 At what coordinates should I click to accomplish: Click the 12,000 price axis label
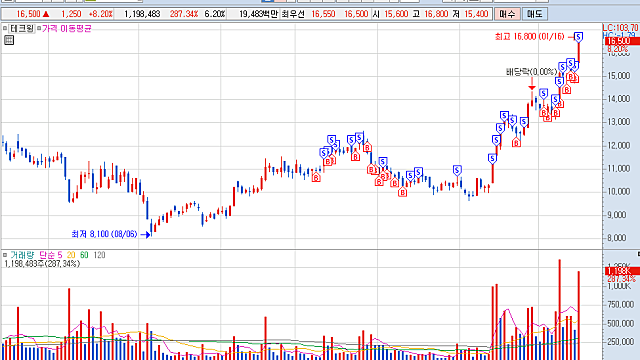618,146
